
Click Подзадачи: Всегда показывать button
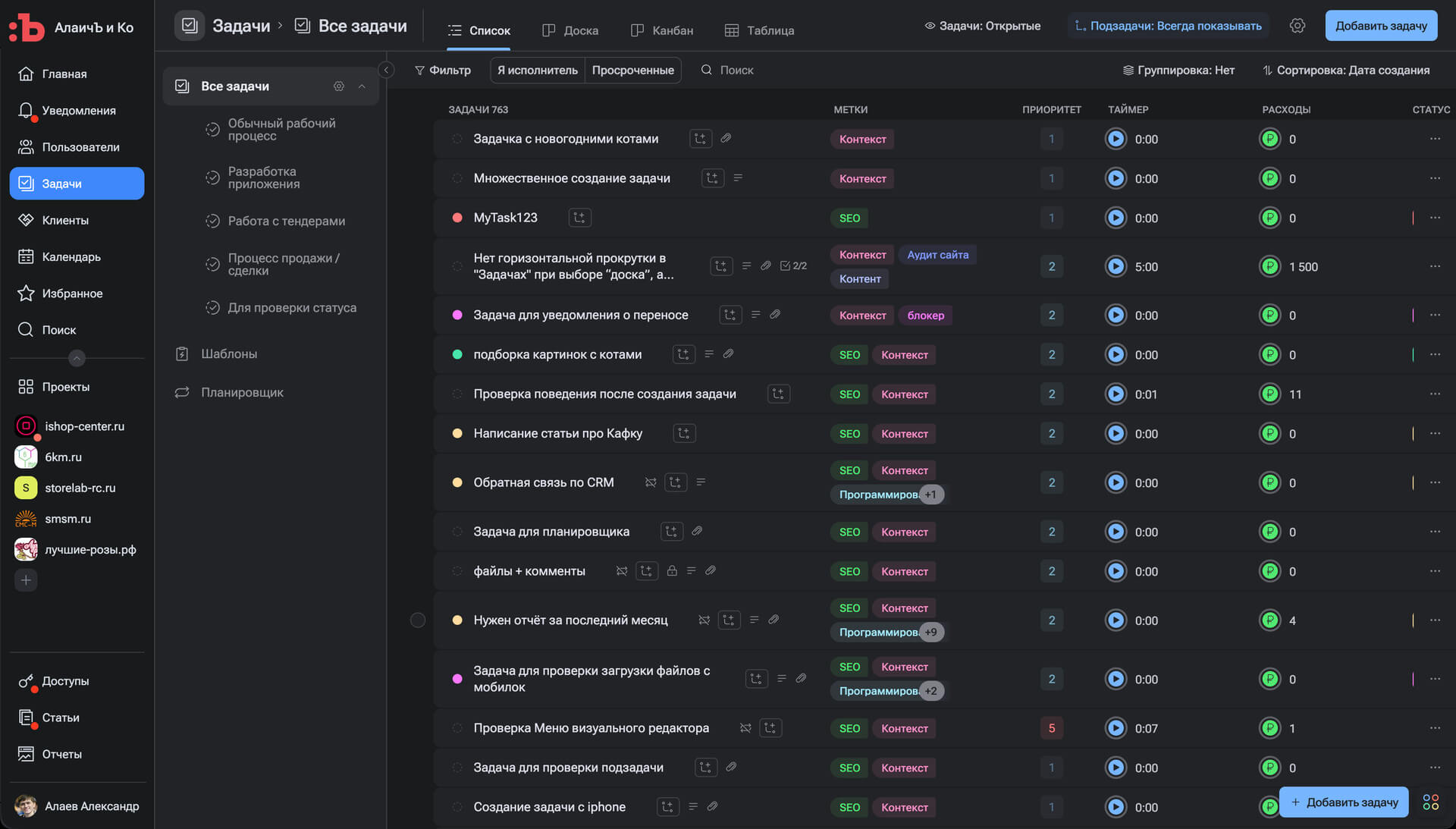pyautogui.click(x=1168, y=26)
